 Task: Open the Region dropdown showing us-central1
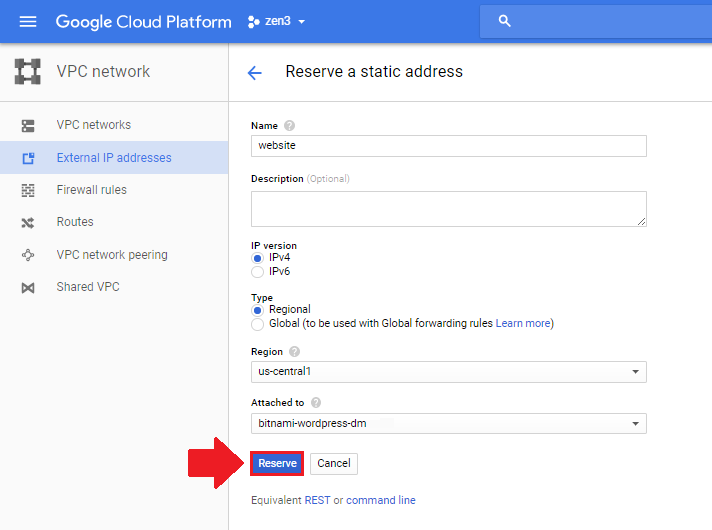(x=449, y=372)
